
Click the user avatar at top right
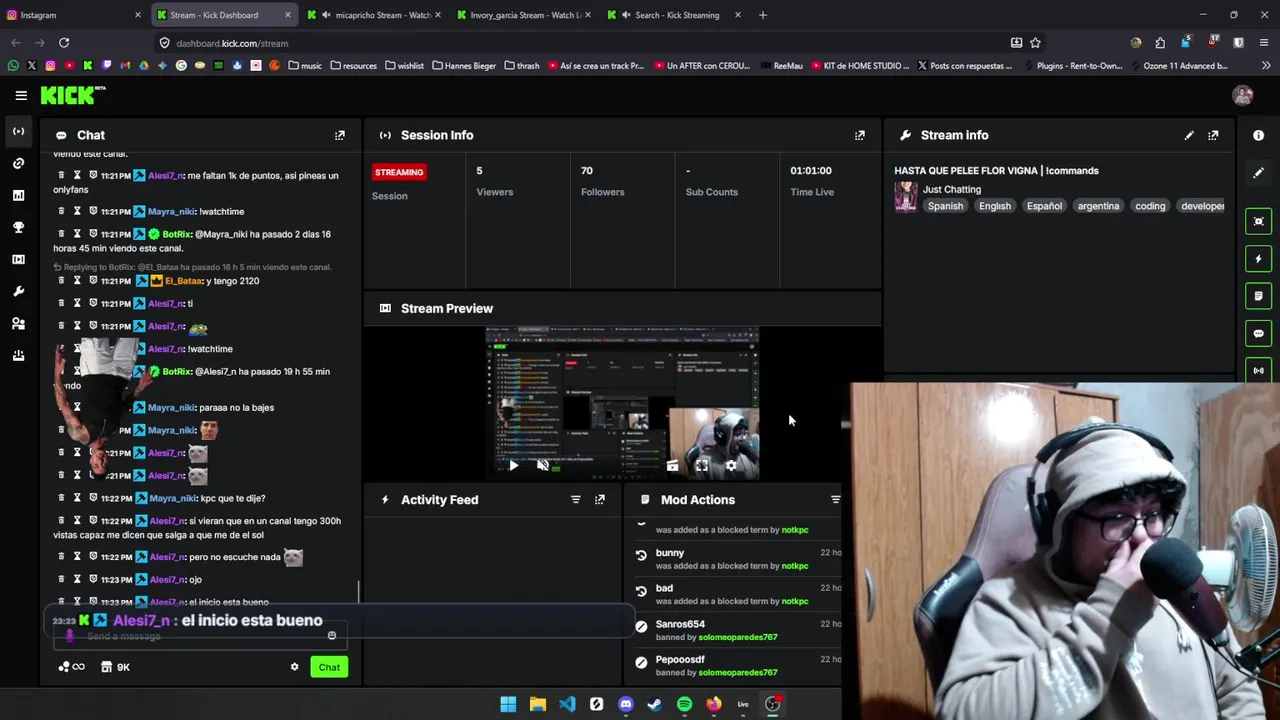click(1243, 95)
